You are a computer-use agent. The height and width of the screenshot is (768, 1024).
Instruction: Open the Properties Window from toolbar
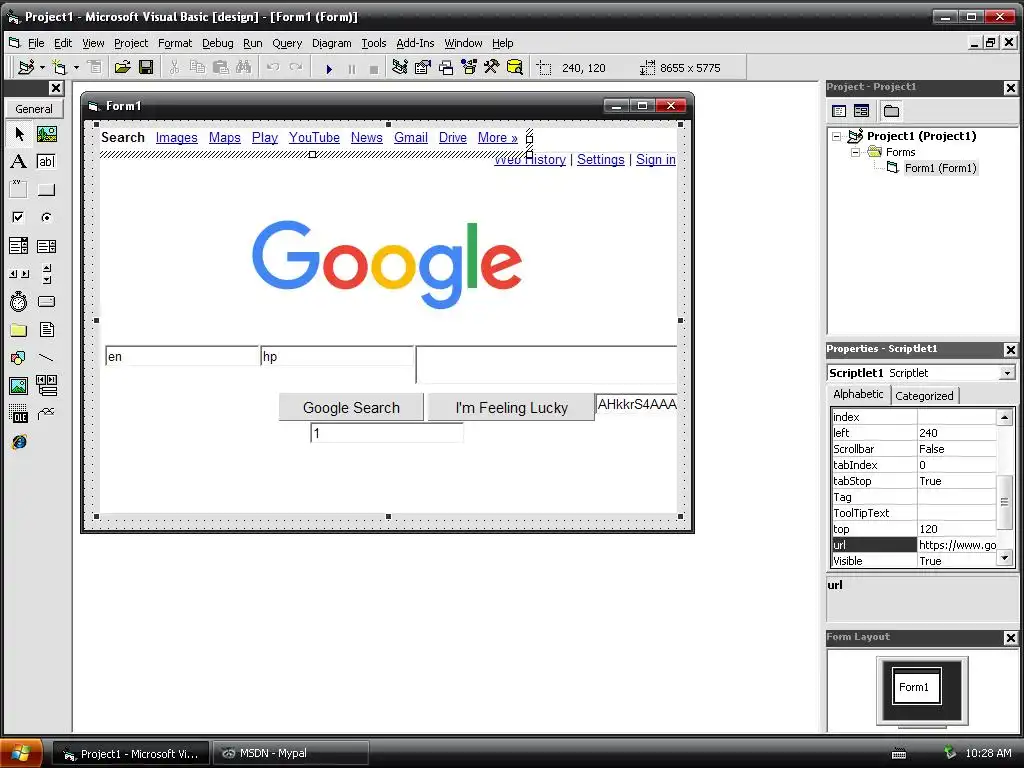coord(423,67)
